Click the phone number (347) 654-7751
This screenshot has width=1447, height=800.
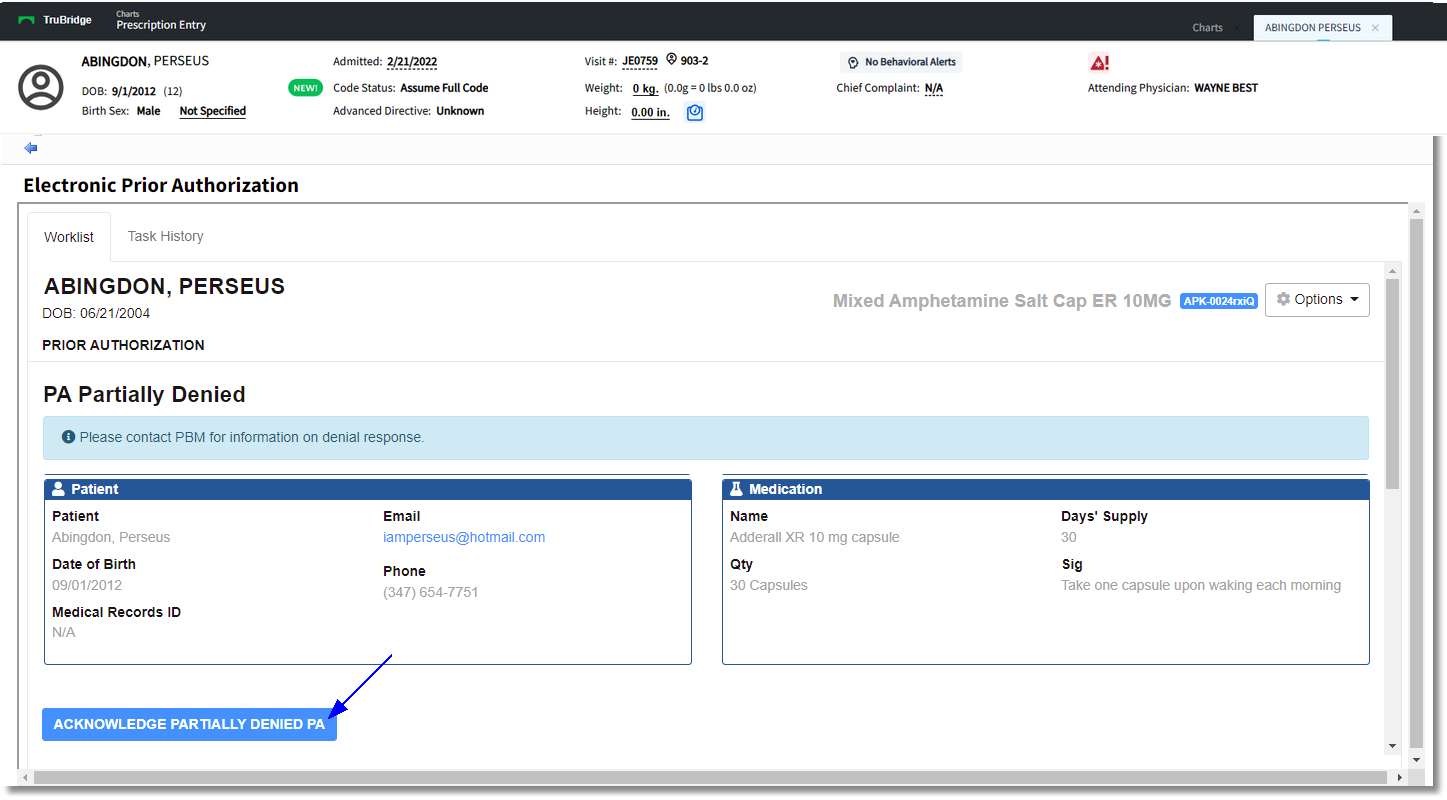(x=431, y=592)
